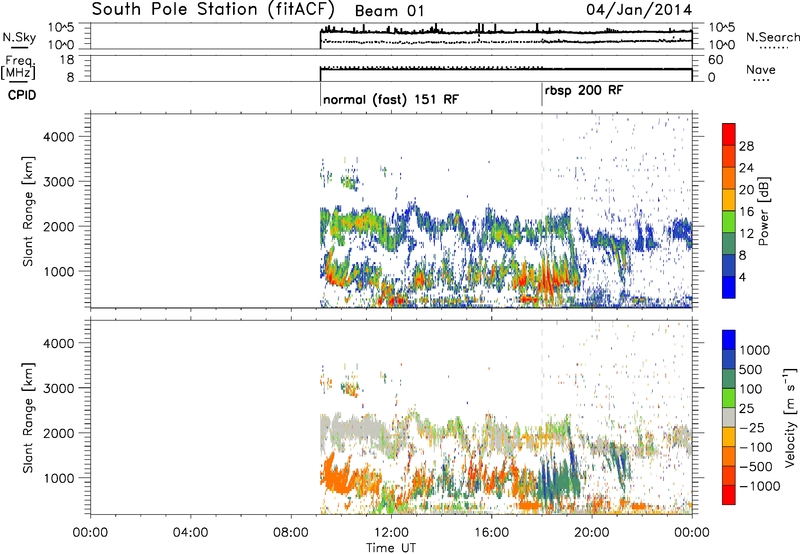Click the 'CPID' label
This screenshot has height=554, width=800.
pos(22,95)
